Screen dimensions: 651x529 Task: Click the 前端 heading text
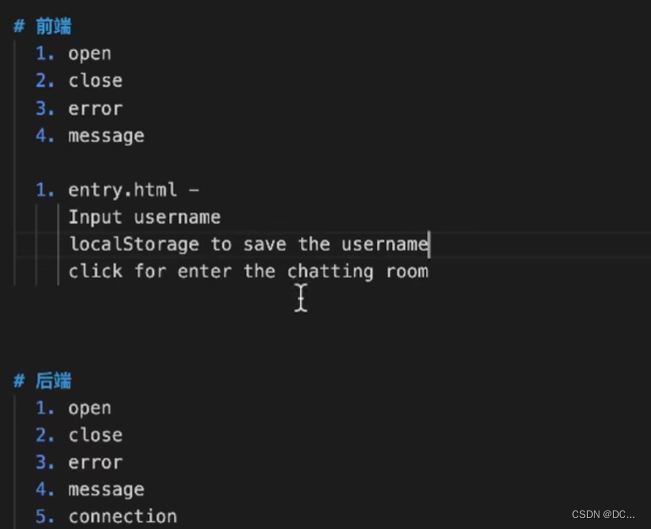[x=53, y=26]
